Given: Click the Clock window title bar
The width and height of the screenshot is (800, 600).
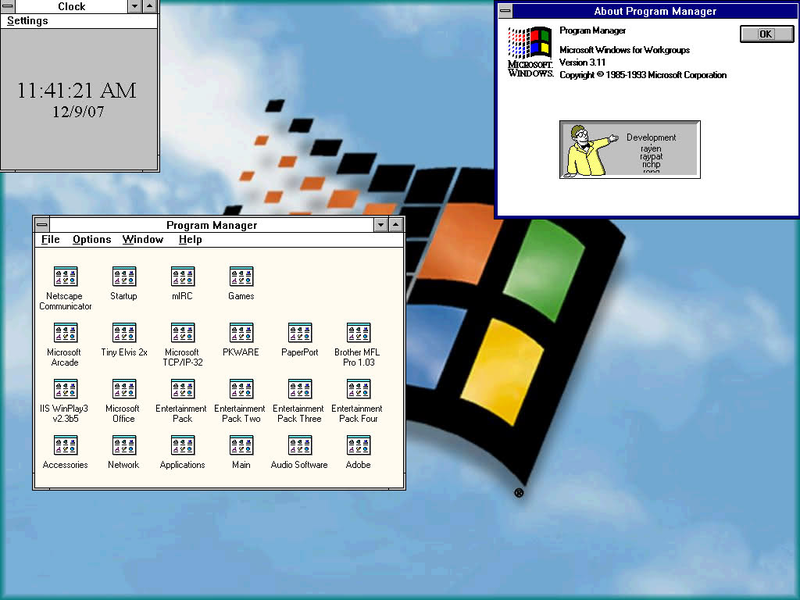Looking at the screenshot, I should tap(71, 6).
